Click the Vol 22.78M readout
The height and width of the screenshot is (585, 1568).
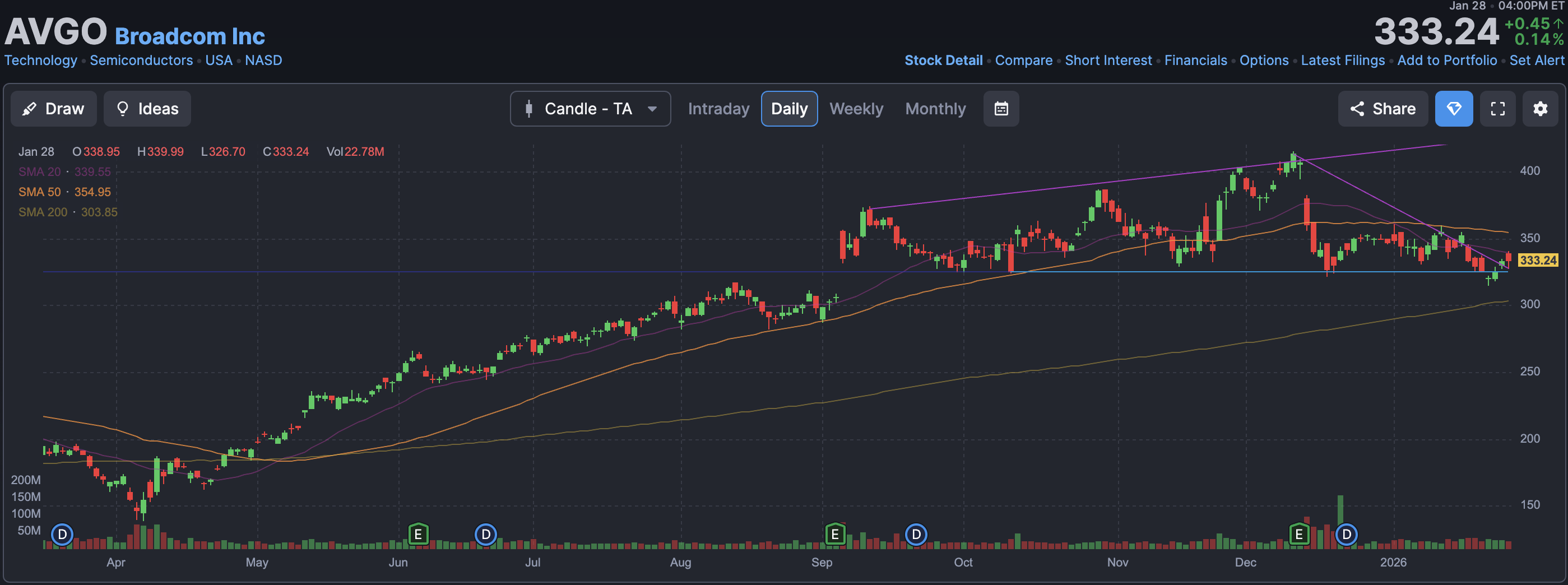pyautogui.click(x=355, y=152)
